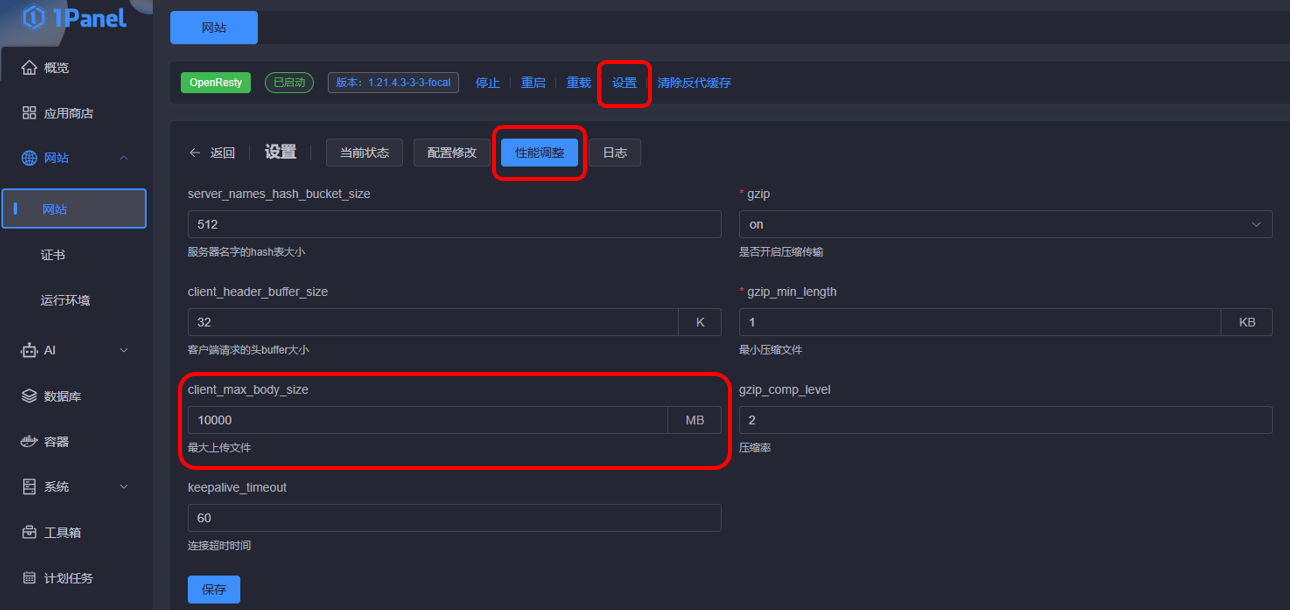
Task: Click the green OpenResty tag
Action: [x=216, y=83]
